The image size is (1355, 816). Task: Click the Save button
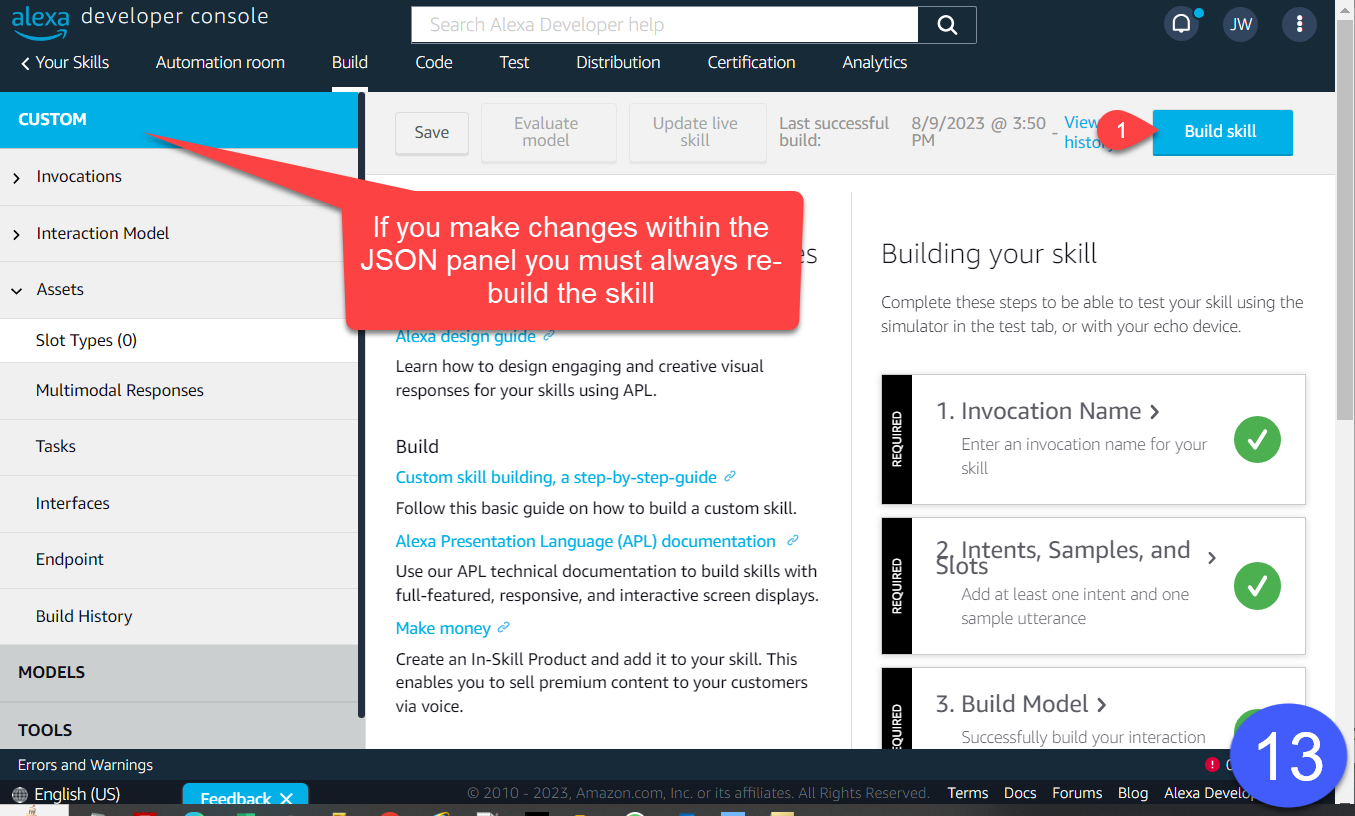tap(432, 132)
